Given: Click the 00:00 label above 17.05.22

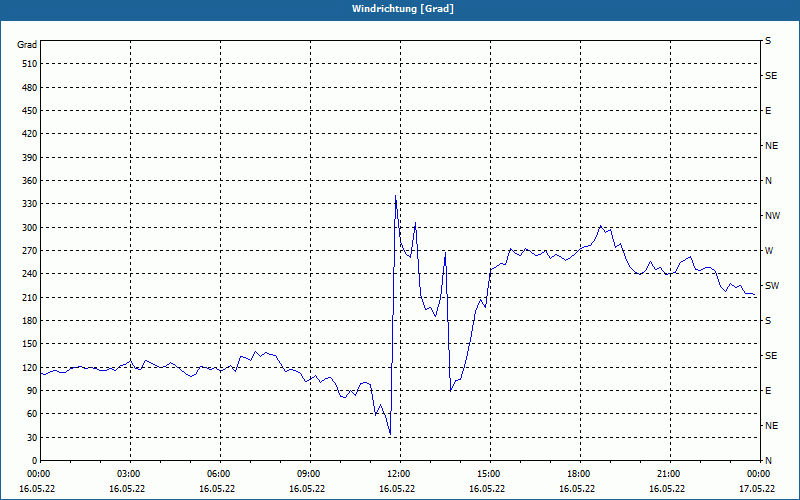Looking at the screenshot, I should click(757, 473).
